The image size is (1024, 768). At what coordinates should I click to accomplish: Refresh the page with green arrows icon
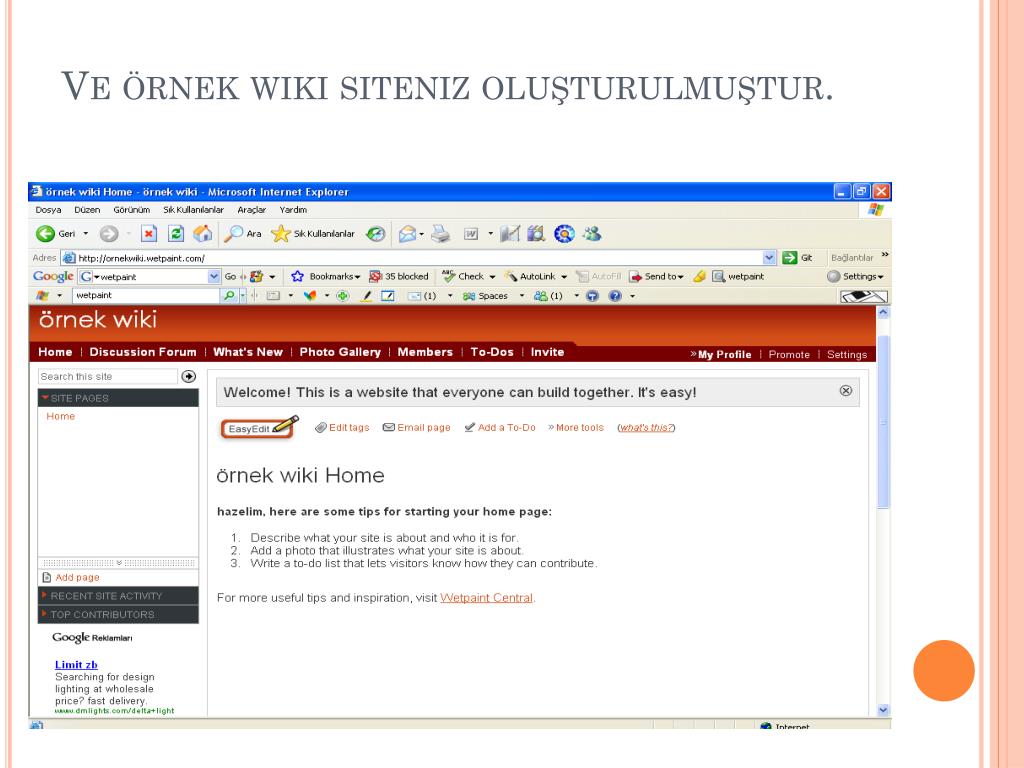click(x=176, y=234)
